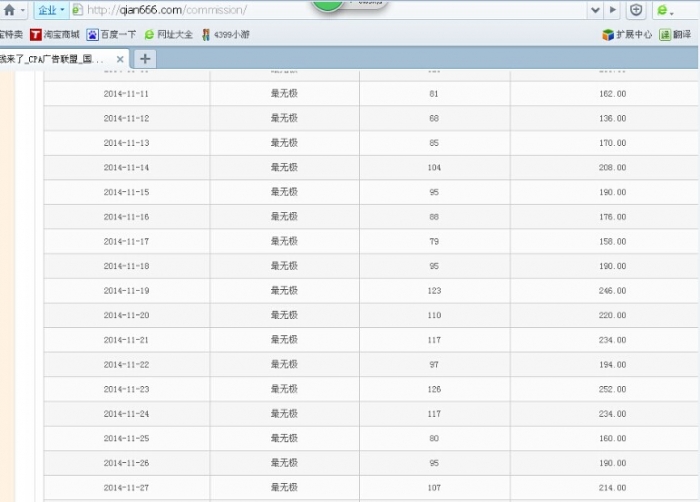Open the green browser engine icon menu

665,10
